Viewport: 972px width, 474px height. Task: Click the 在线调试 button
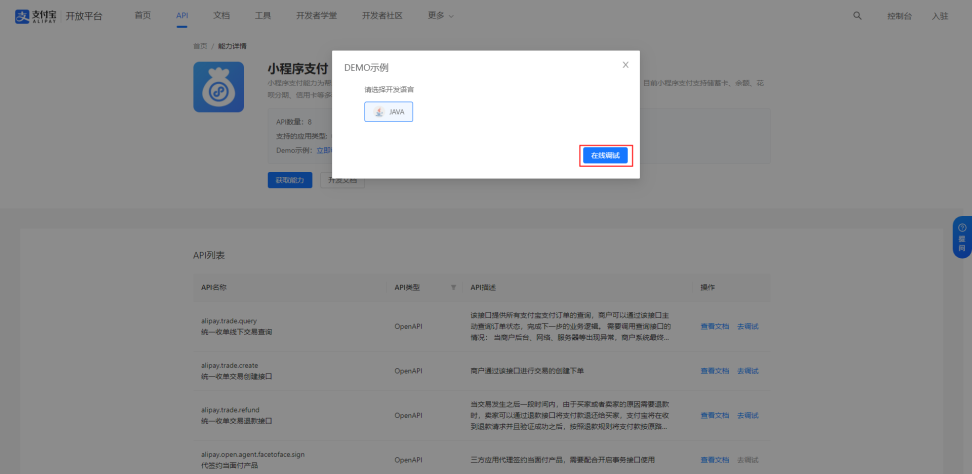[605, 156]
